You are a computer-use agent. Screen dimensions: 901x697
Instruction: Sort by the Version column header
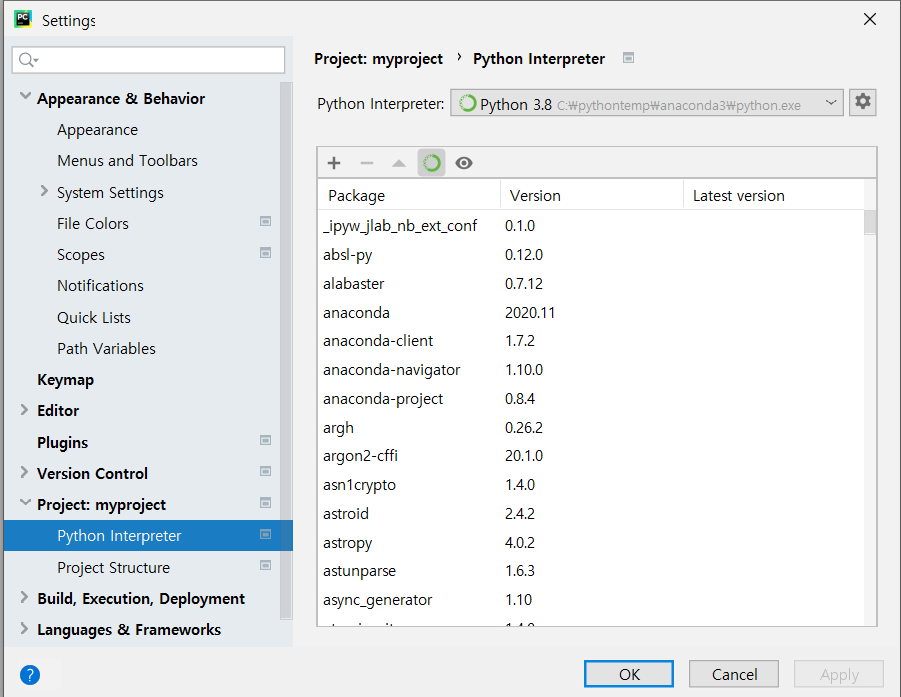click(x=592, y=196)
